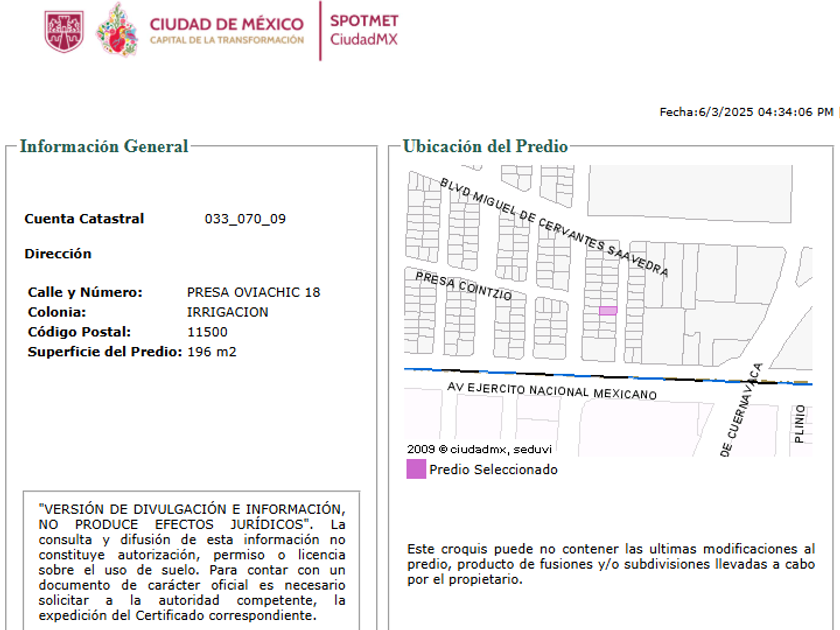
Task: Click the Ubicación del Predio heading
Action: point(485,146)
